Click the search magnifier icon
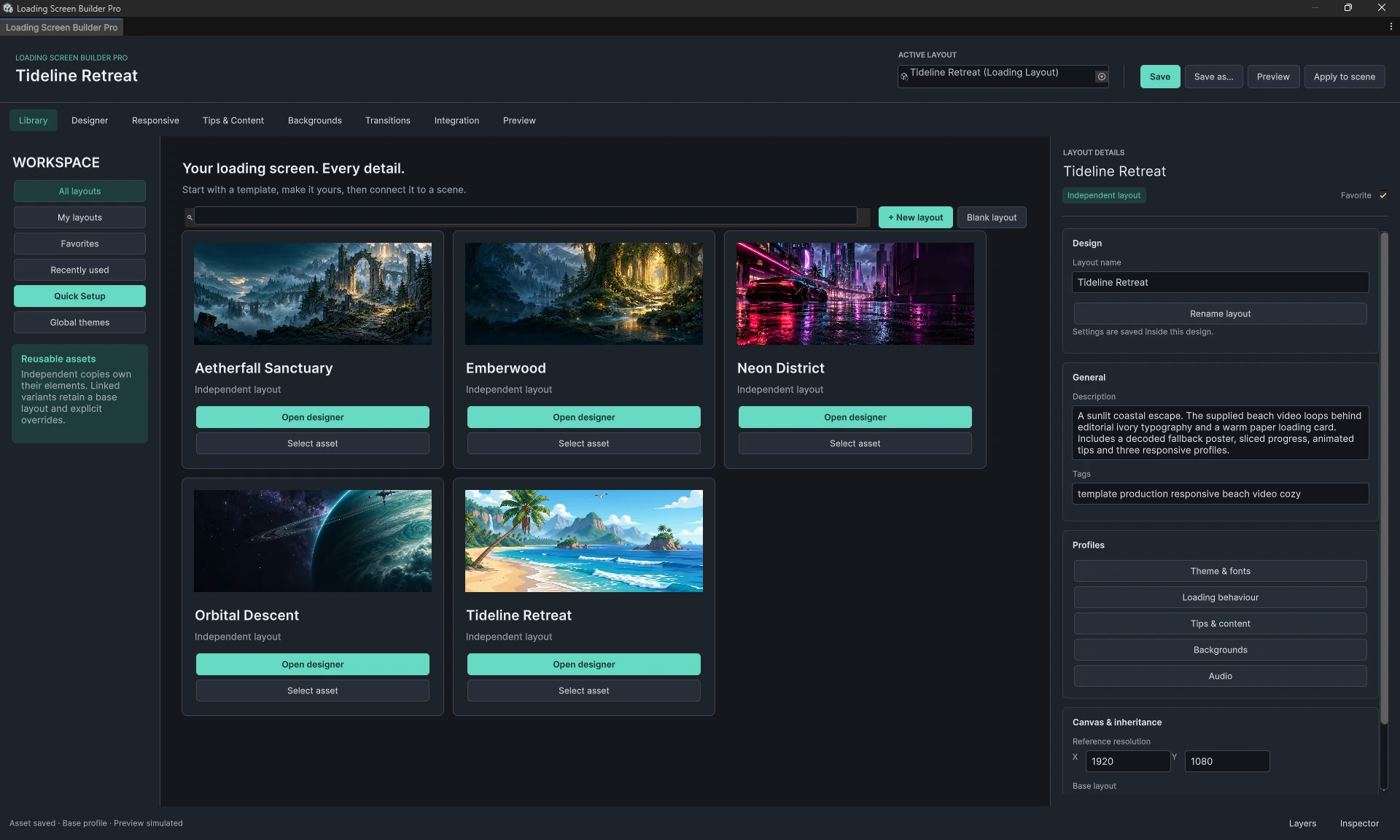Screen dimensions: 1400x840 (190, 217)
